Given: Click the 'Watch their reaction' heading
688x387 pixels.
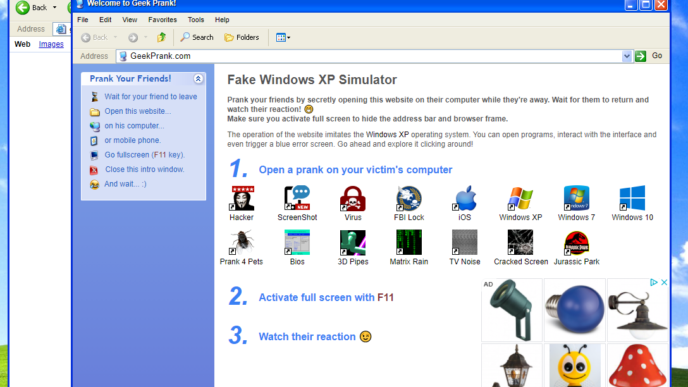Looking at the screenshot, I should [x=307, y=337].
